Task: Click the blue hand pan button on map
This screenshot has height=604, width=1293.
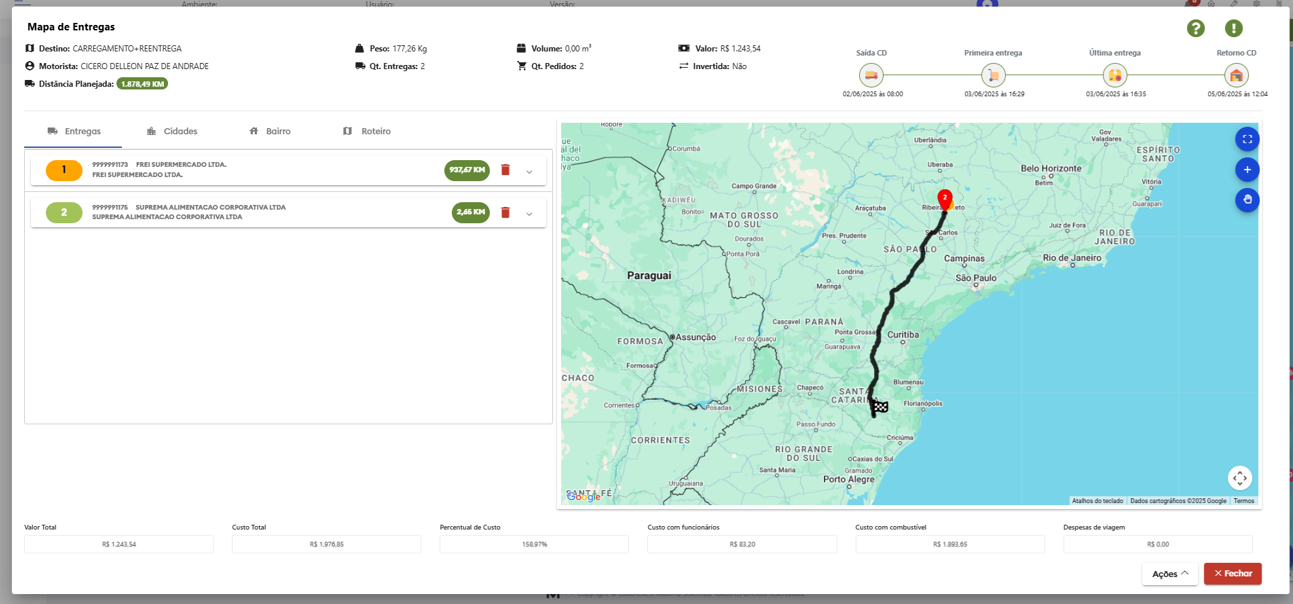Action: tap(1247, 200)
